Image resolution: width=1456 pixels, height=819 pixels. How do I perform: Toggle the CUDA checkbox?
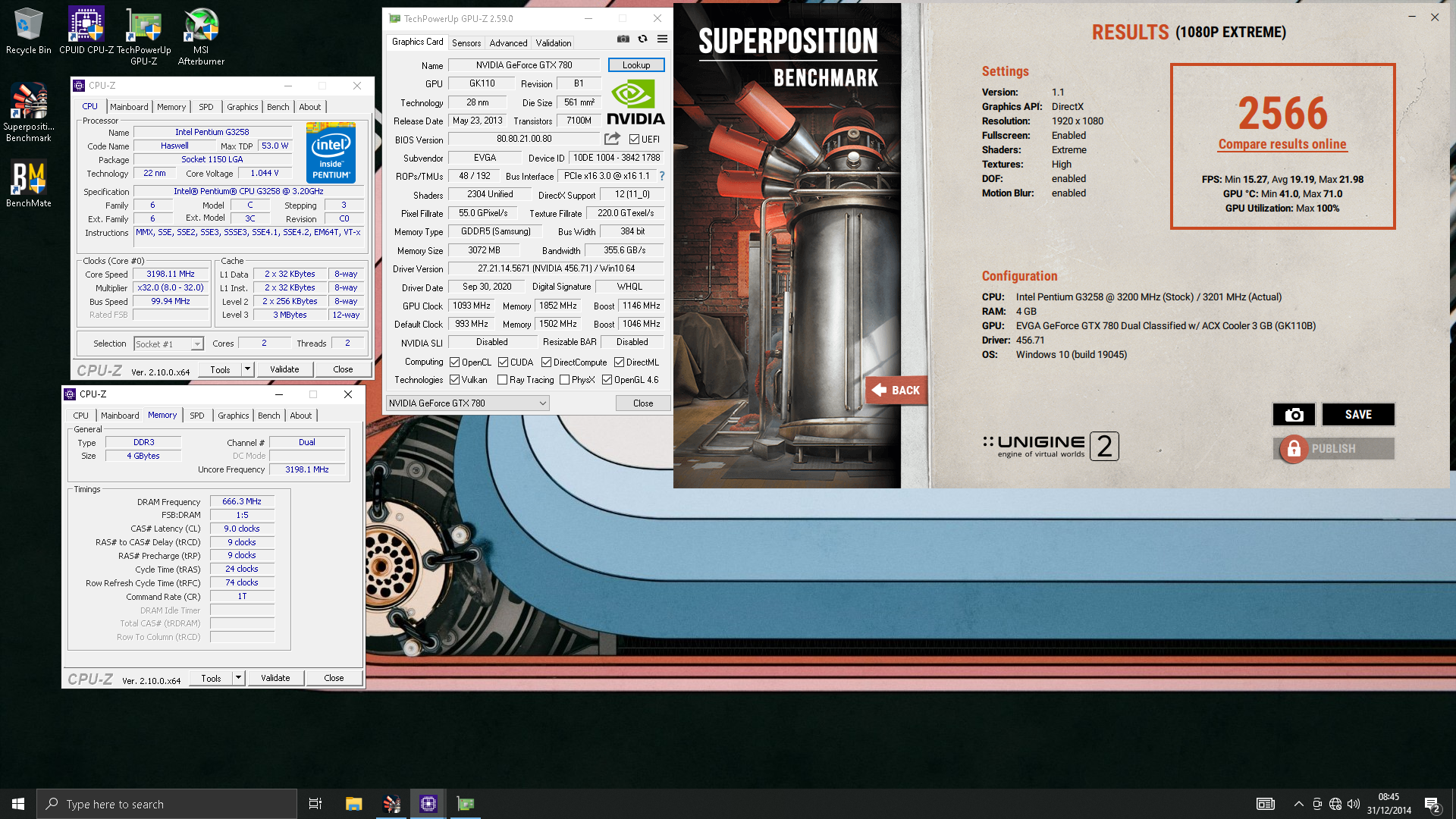(503, 362)
